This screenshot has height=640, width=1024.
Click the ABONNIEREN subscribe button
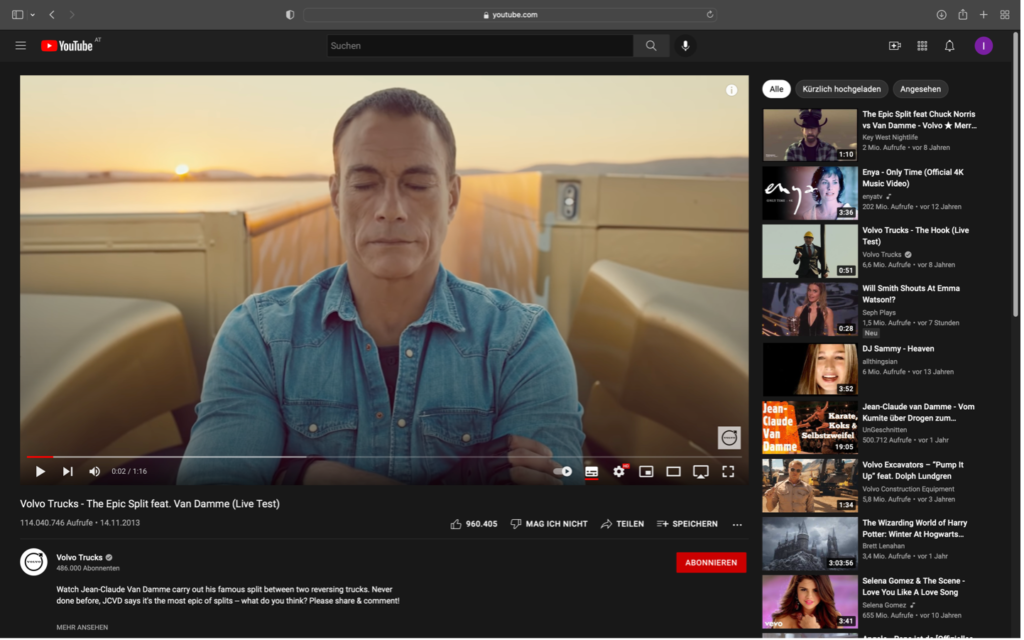pos(711,563)
